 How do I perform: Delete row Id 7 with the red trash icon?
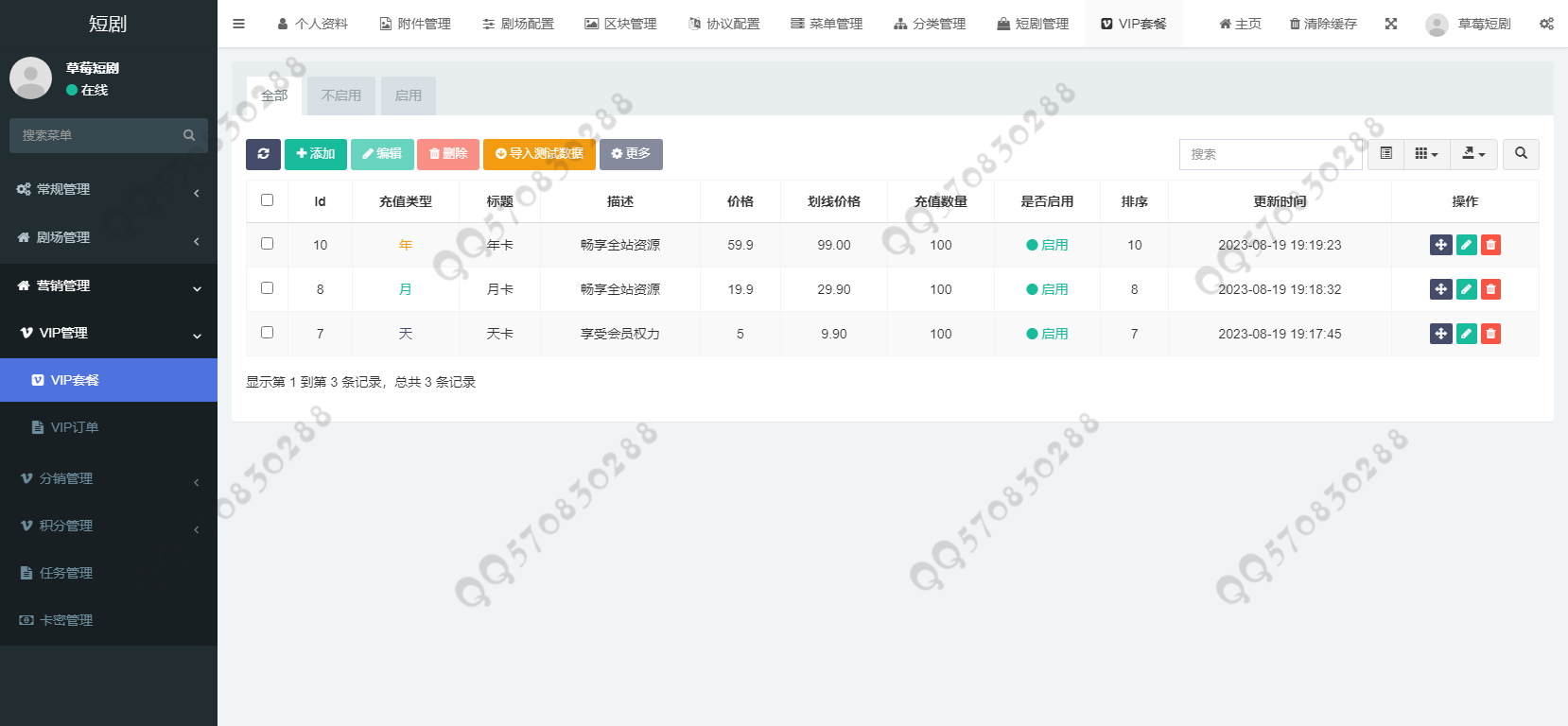[1490, 334]
